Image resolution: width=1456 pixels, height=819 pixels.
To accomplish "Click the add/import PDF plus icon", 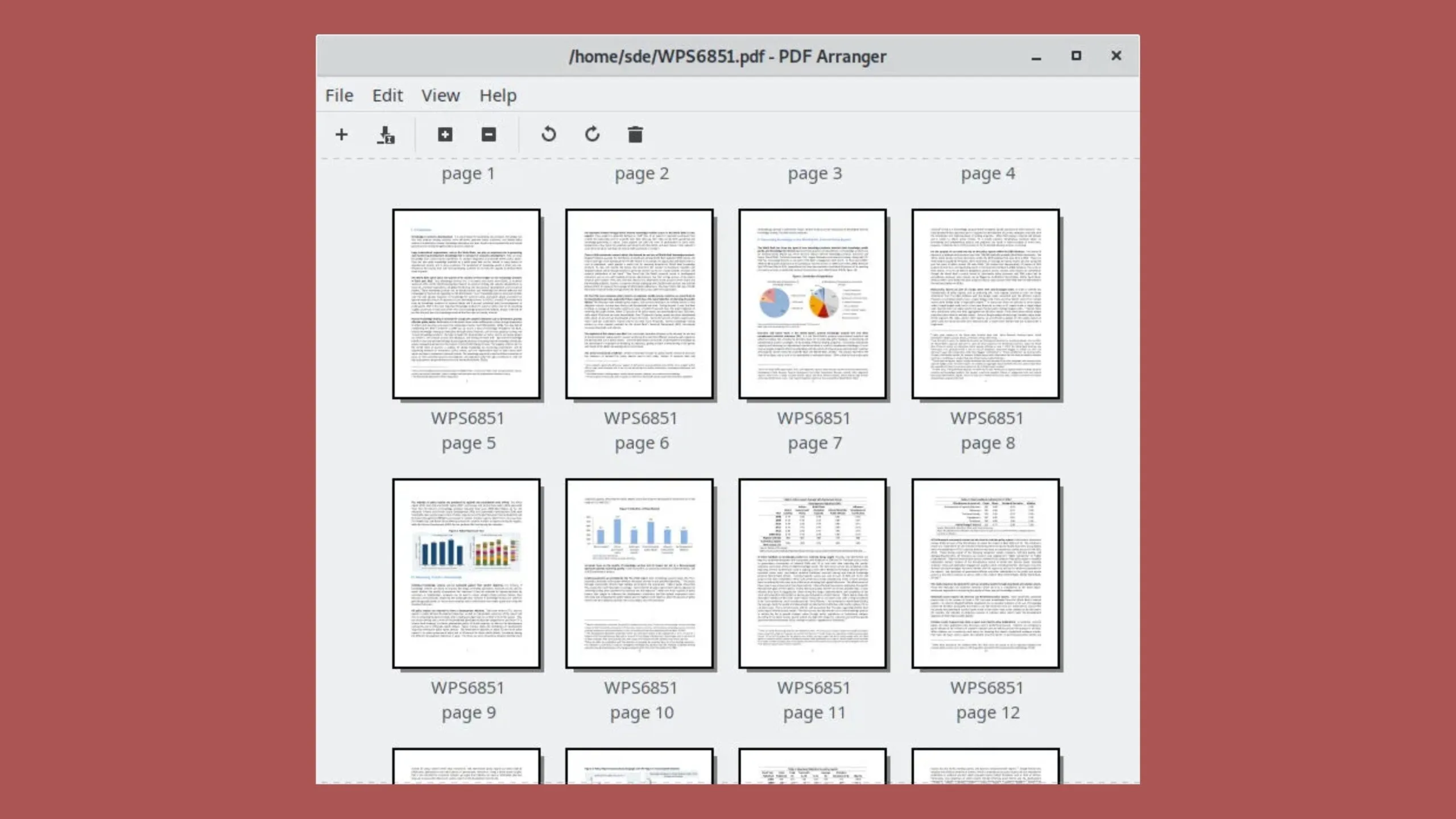I will (341, 135).
